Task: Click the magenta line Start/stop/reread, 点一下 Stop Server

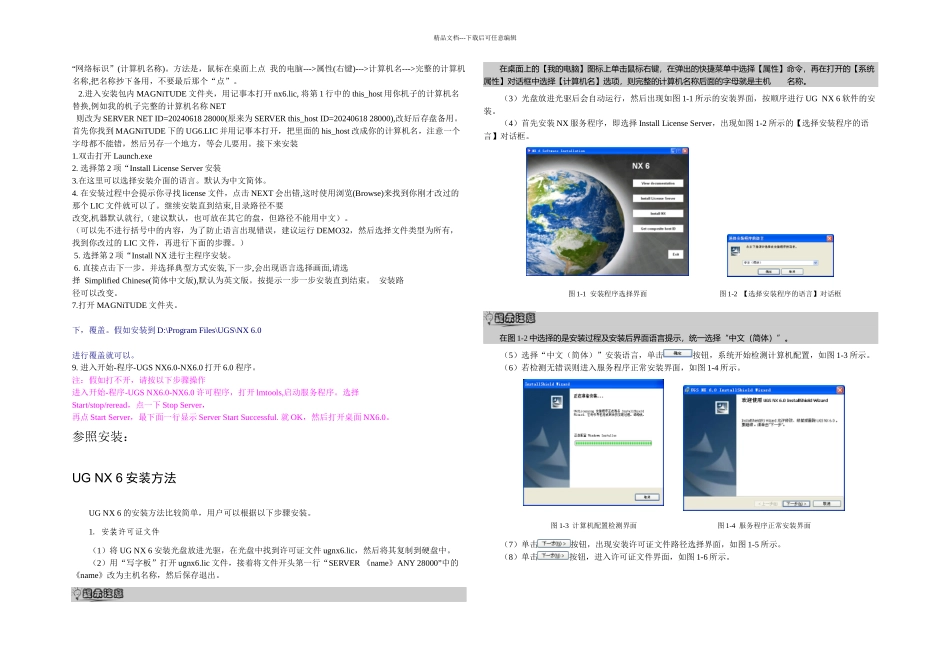Action: [139, 405]
